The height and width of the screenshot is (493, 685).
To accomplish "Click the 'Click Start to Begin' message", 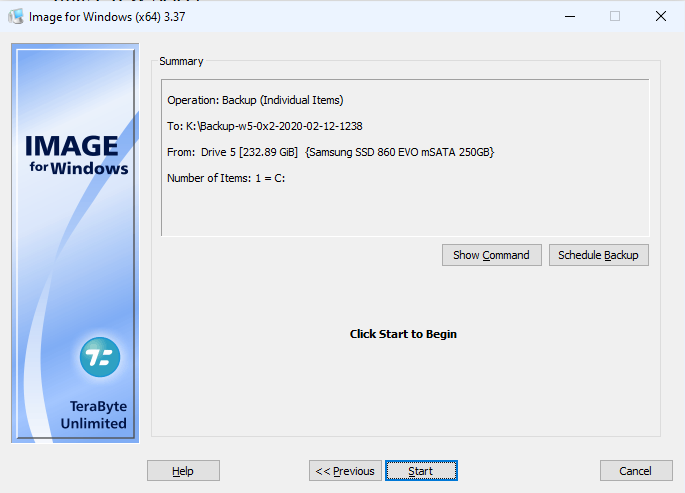I will click(403, 334).
